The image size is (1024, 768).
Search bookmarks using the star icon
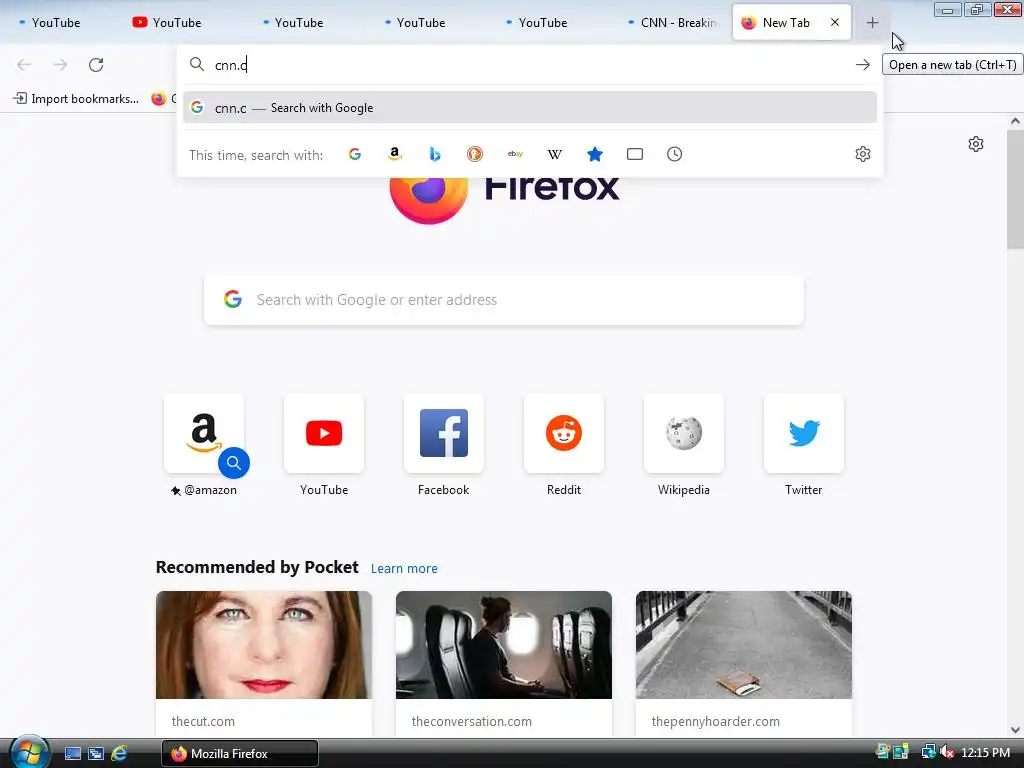(594, 154)
